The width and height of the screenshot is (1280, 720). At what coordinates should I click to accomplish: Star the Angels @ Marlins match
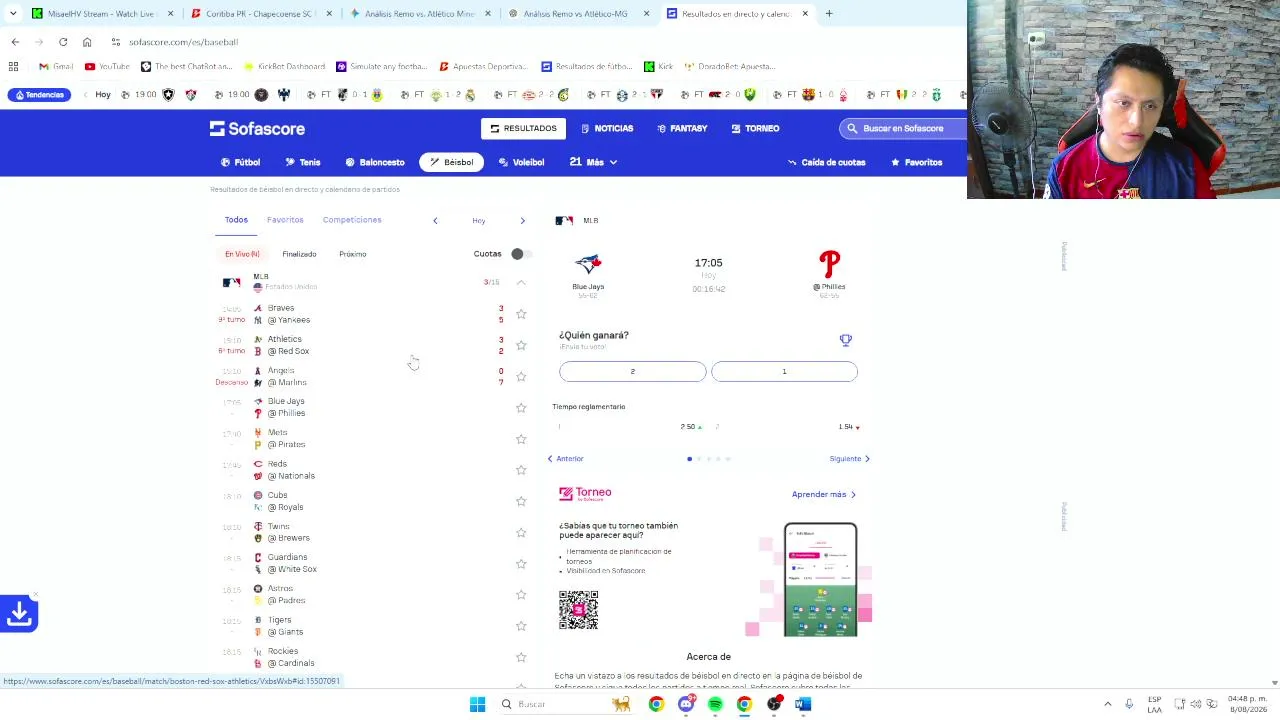click(x=521, y=376)
